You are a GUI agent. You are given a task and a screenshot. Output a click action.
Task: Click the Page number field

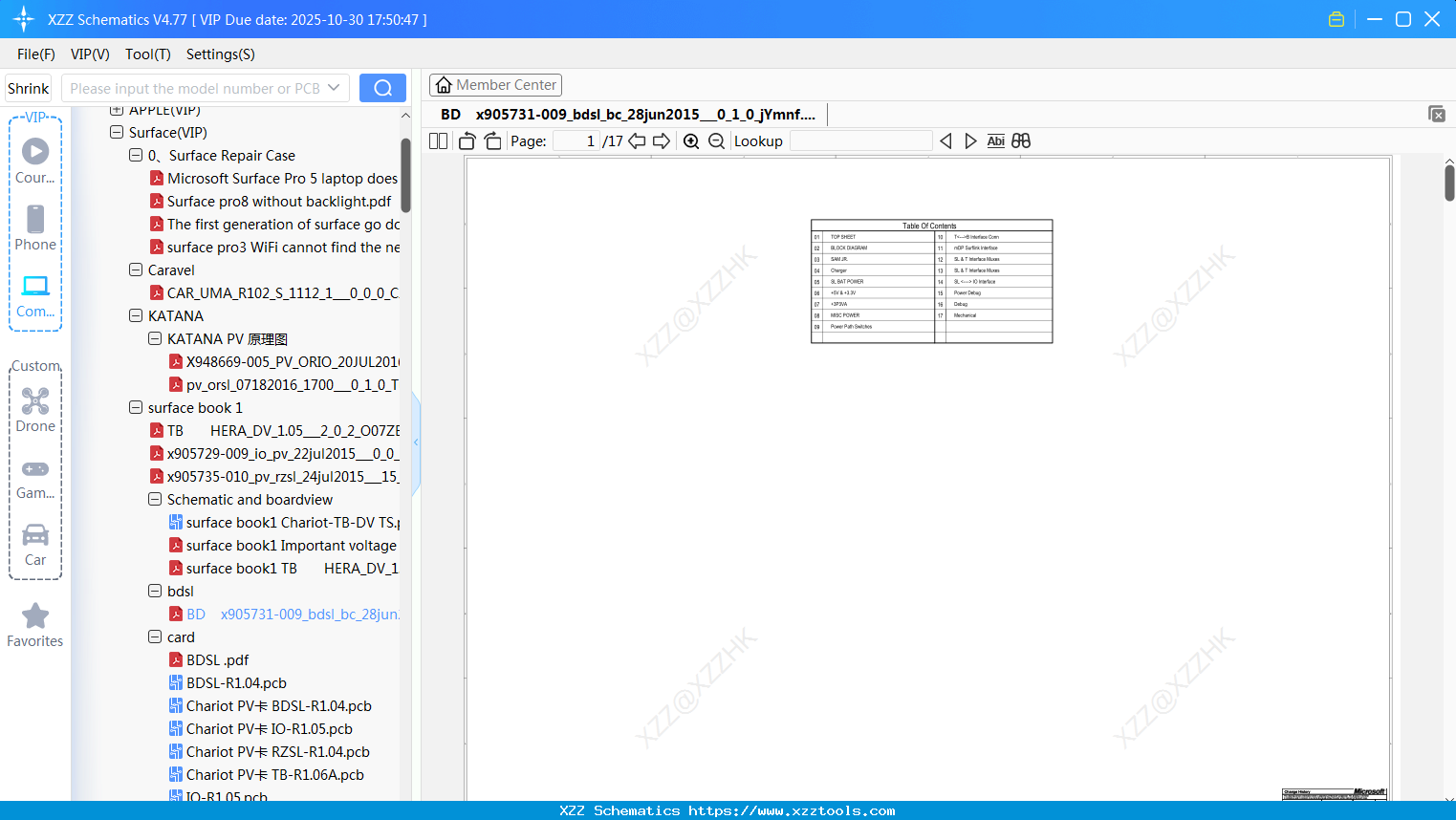click(x=576, y=140)
